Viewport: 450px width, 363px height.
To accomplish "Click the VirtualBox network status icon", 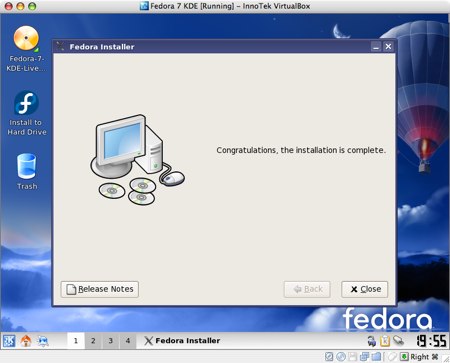I will [x=364, y=357].
